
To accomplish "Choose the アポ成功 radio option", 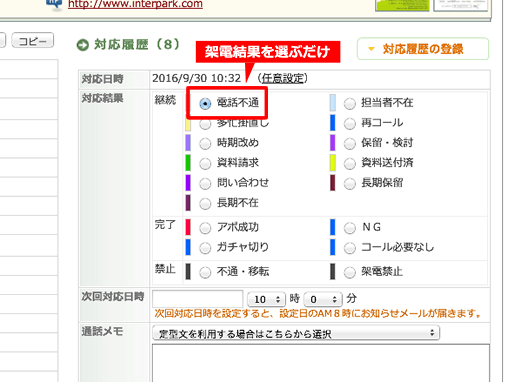I will (205, 228).
